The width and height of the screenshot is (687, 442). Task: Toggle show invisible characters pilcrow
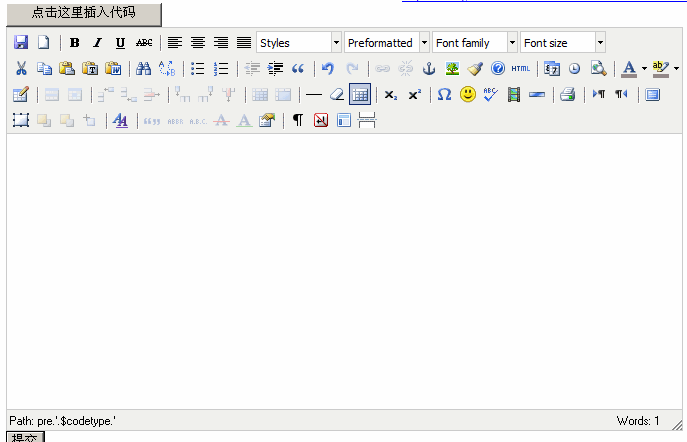click(x=298, y=120)
